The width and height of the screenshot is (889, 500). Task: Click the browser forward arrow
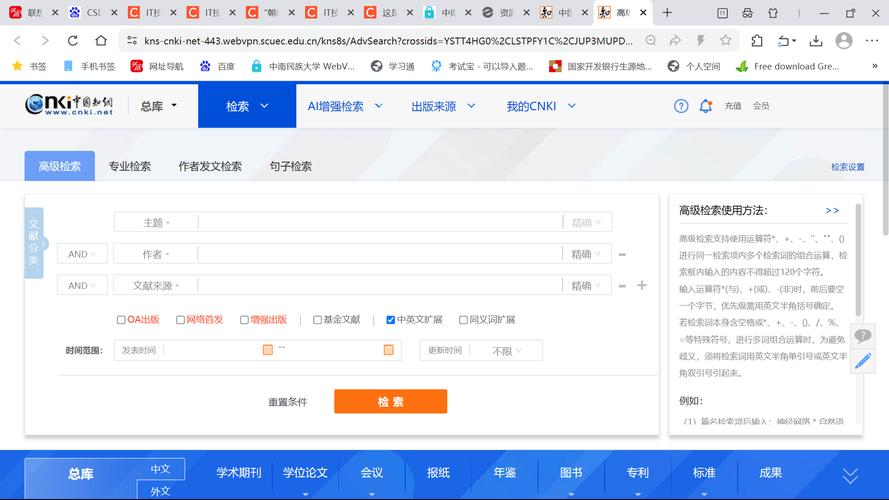pyautogui.click(x=45, y=40)
